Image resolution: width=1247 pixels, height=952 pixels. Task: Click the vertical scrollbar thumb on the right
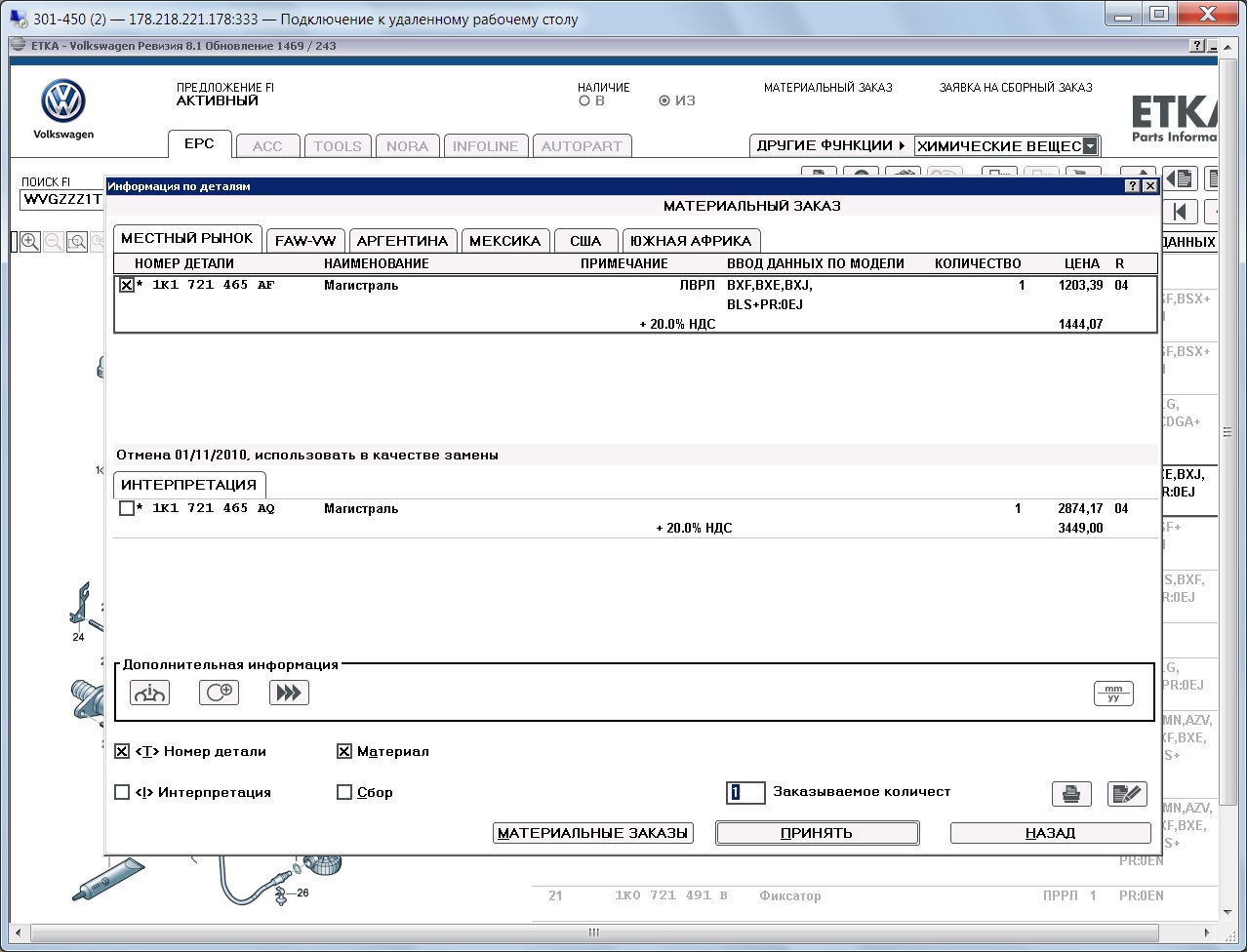coord(1227,432)
